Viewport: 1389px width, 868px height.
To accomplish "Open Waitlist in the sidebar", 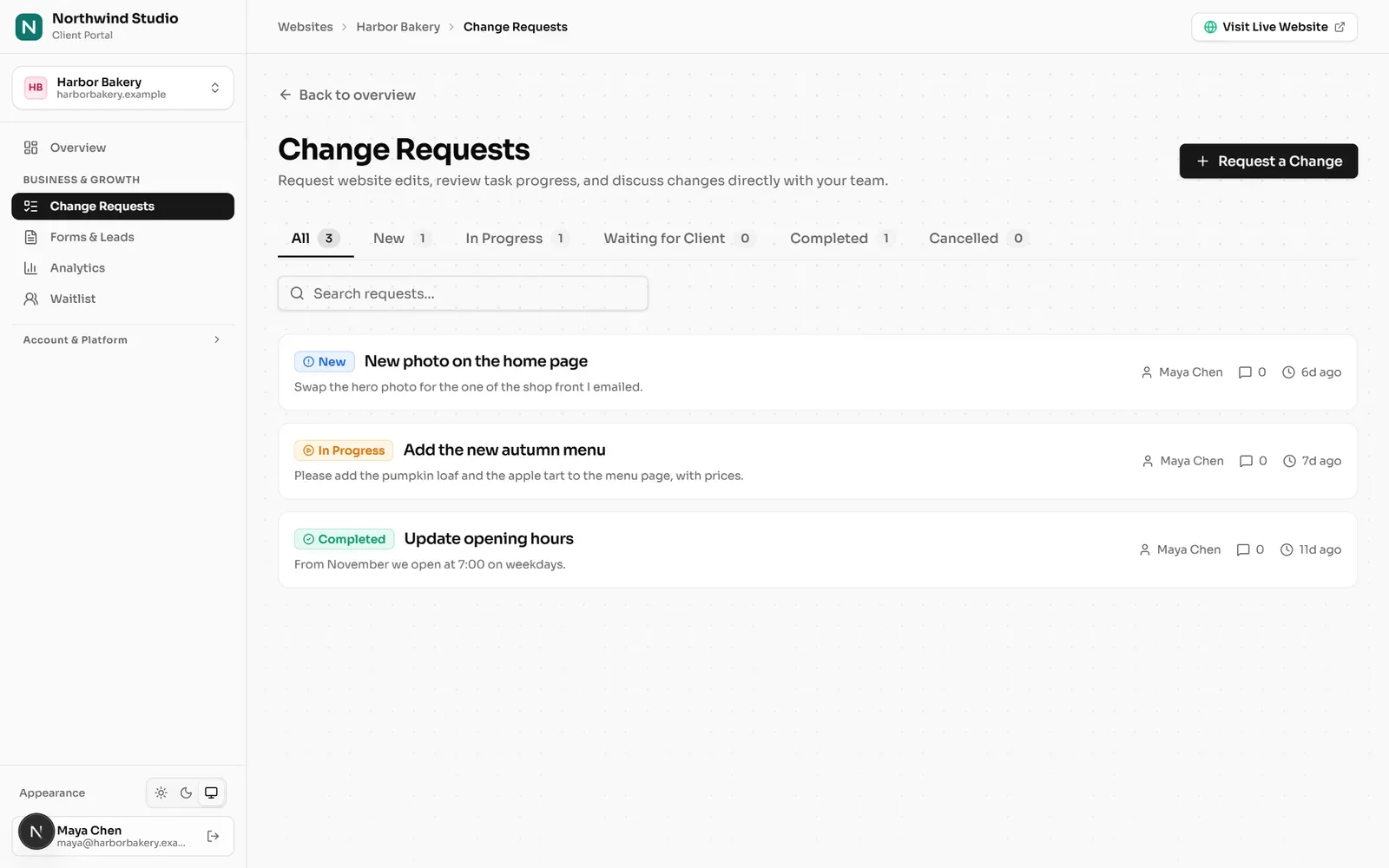I will [122, 299].
